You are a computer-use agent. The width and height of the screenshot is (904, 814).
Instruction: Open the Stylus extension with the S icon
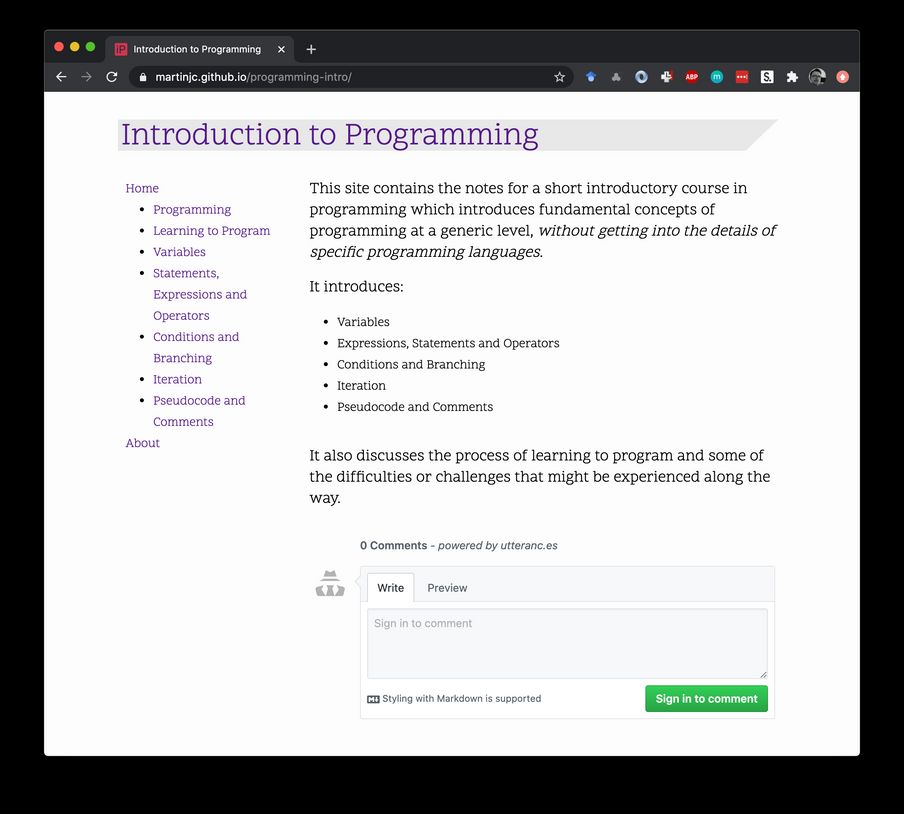pos(767,76)
